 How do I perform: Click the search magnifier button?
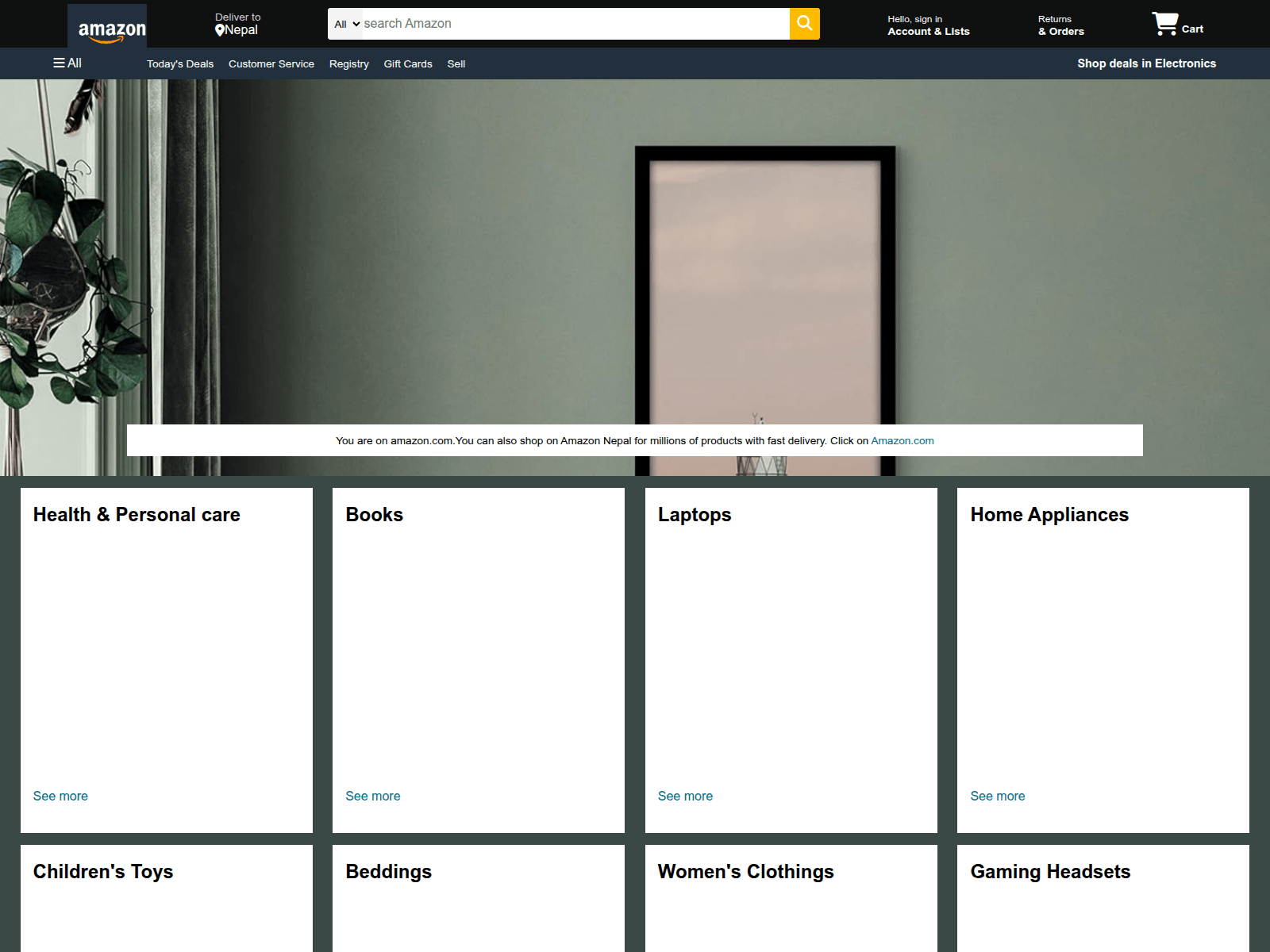point(805,24)
